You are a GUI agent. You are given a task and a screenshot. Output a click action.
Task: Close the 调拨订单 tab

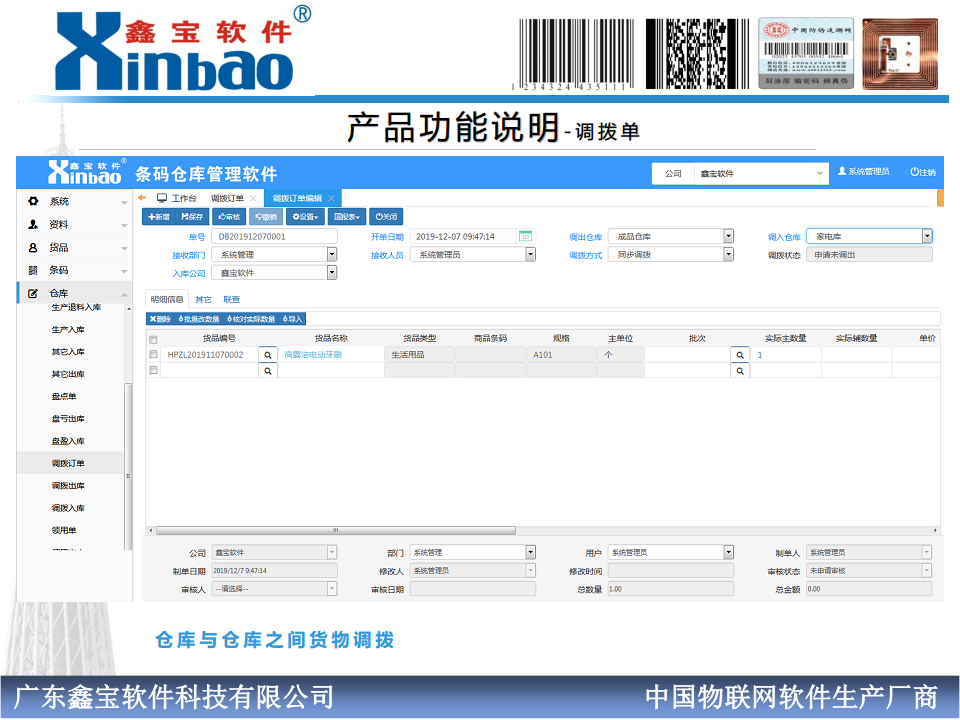pos(253,198)
